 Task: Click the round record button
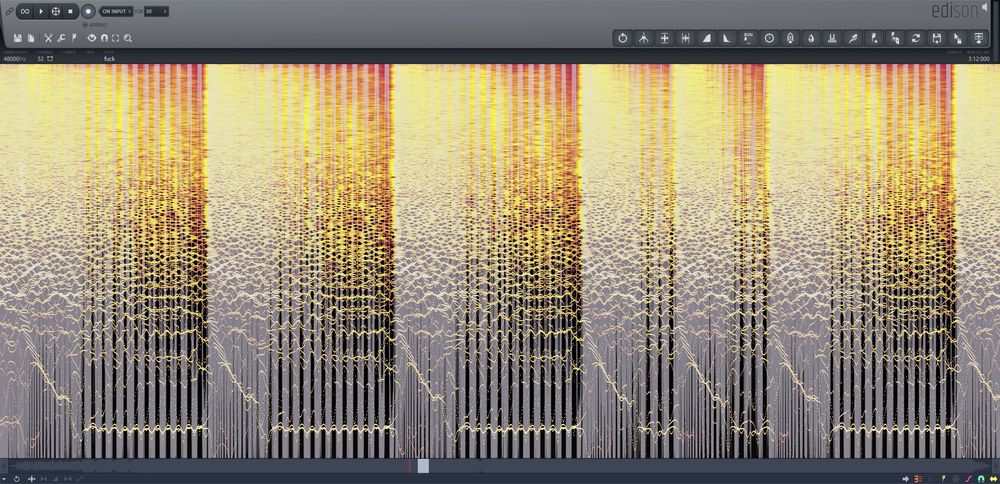tap(89, 11)
